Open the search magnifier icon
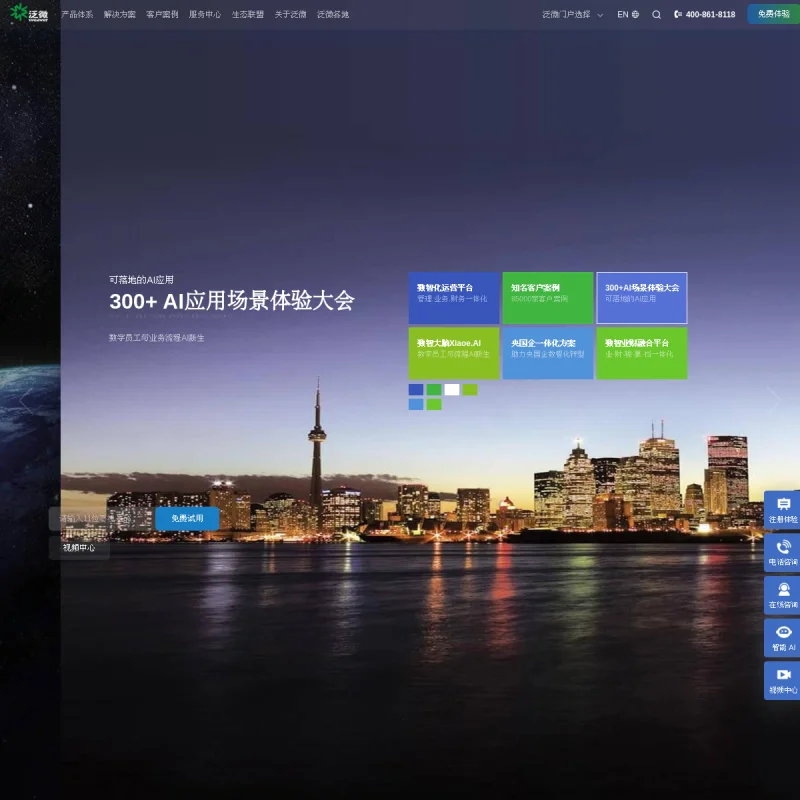Viewport: 800px width, 800px height. pyautogui.click(x=656, y=14)
